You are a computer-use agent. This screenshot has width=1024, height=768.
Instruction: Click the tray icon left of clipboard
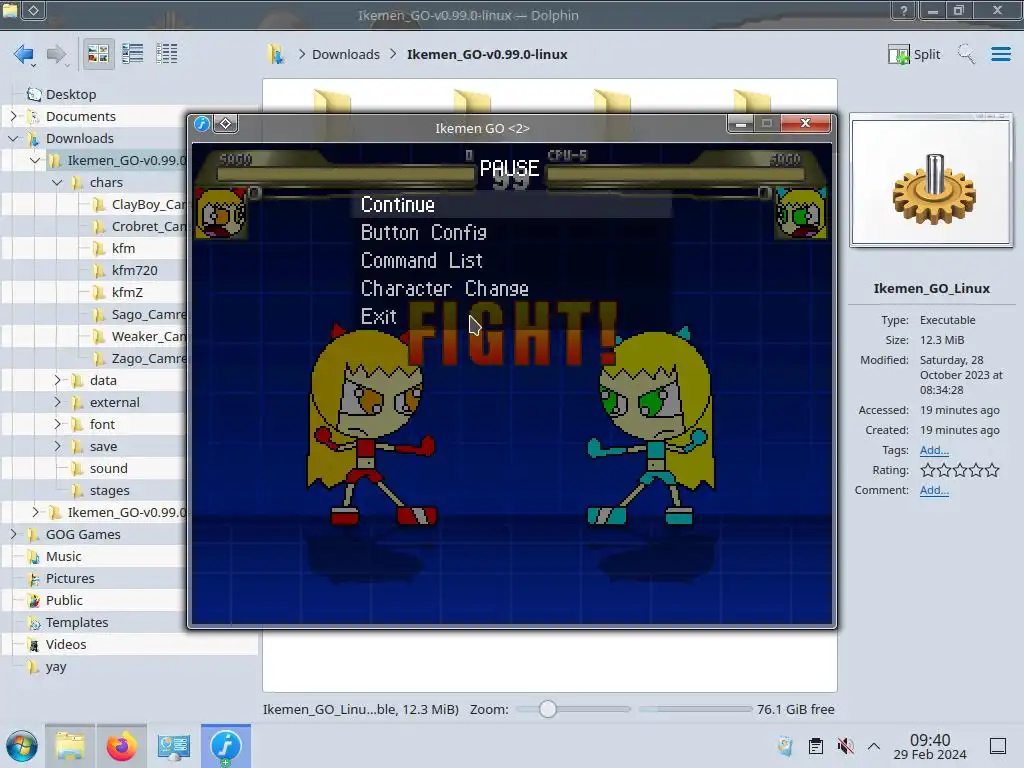click(785, 746)
